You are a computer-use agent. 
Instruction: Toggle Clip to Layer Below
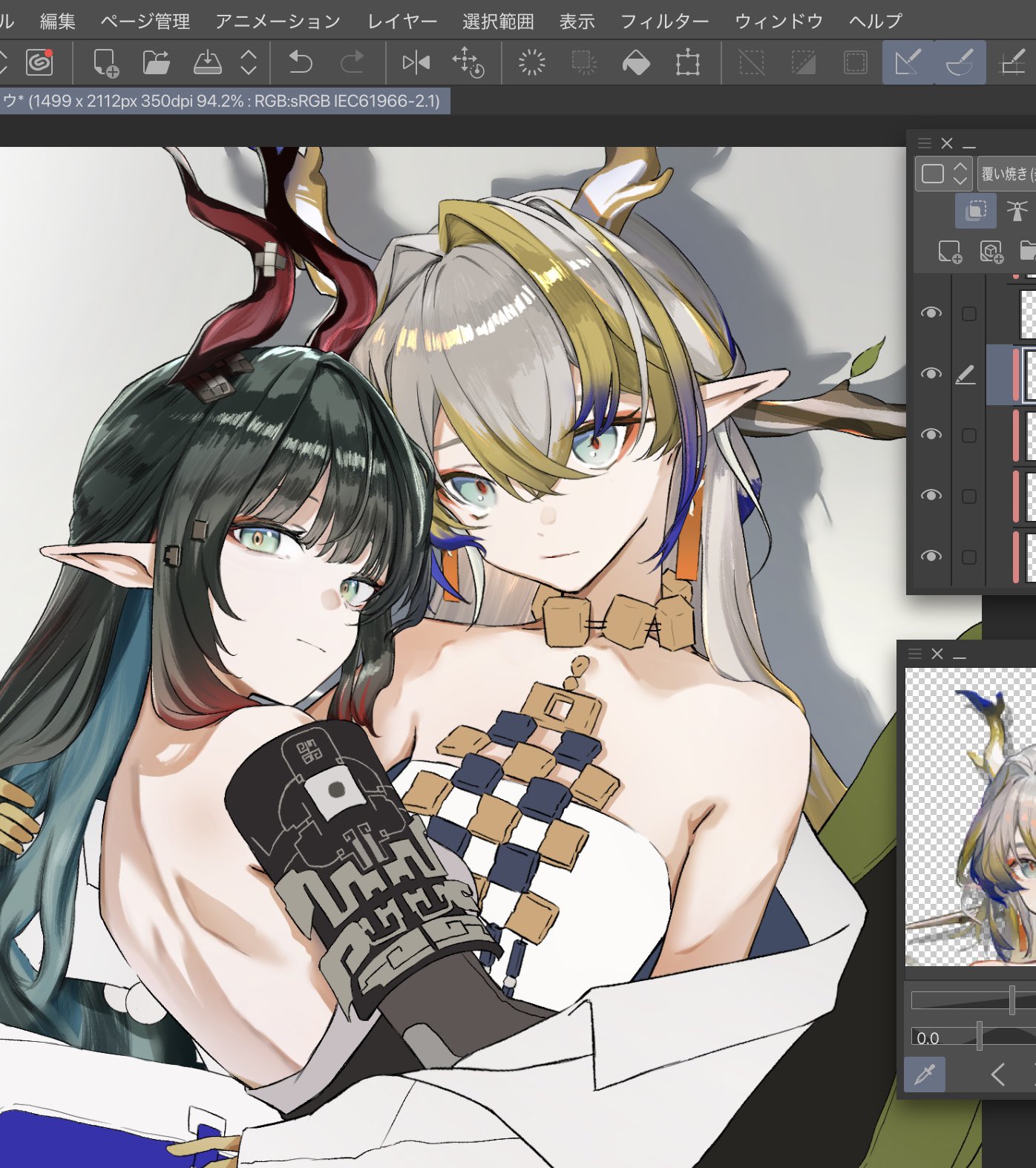click(x=976, y=211)
